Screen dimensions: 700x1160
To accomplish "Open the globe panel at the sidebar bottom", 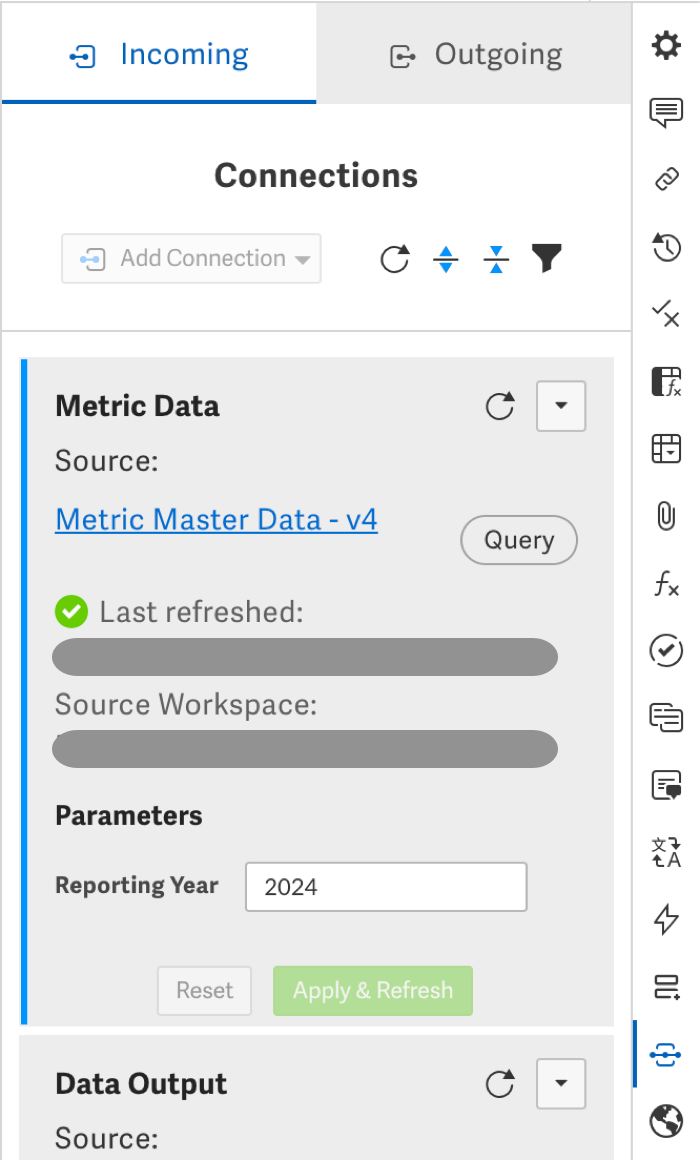I will click(x=666, y=1122).
